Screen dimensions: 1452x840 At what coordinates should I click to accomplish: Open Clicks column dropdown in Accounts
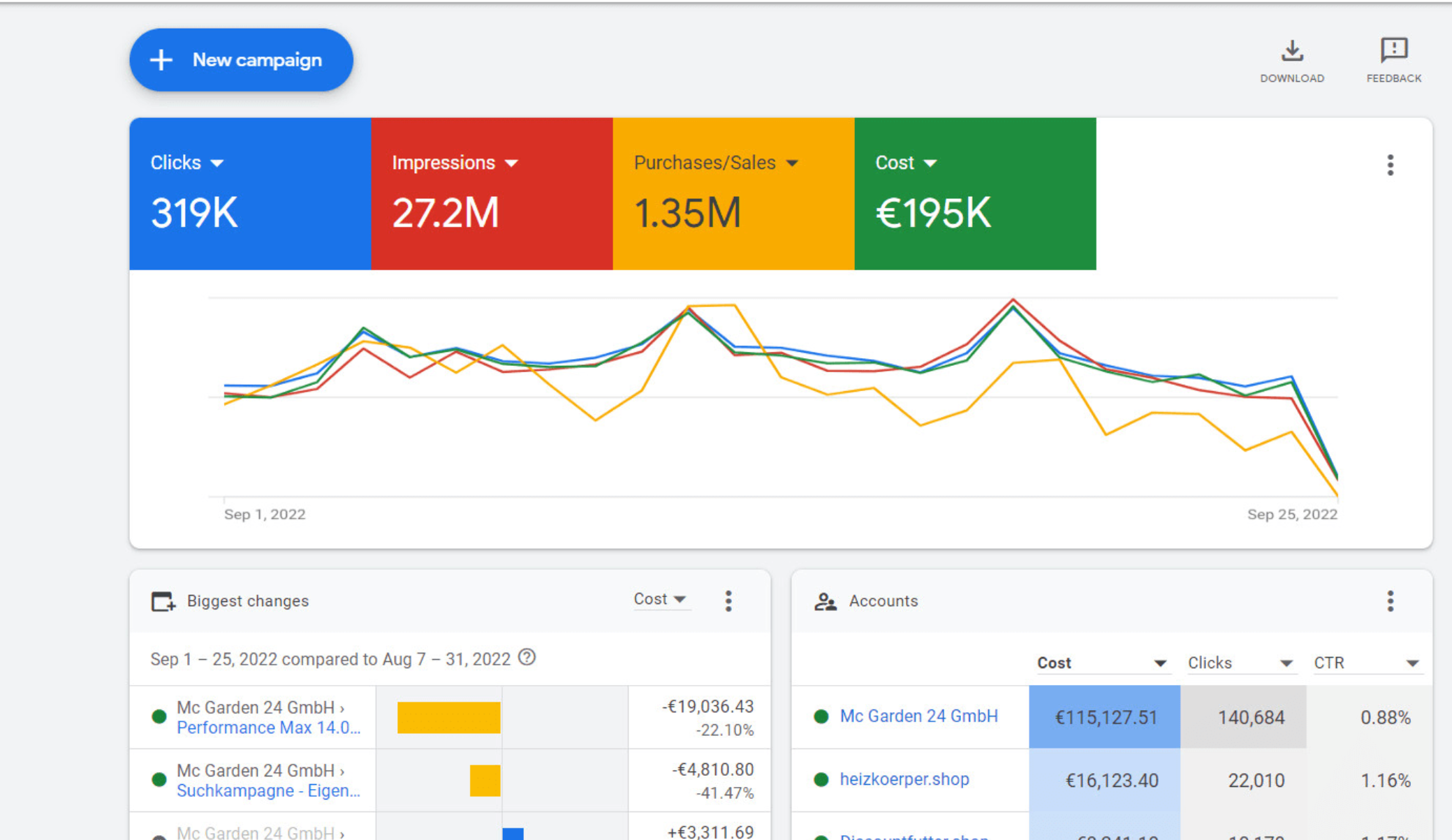click(1286, 663)
